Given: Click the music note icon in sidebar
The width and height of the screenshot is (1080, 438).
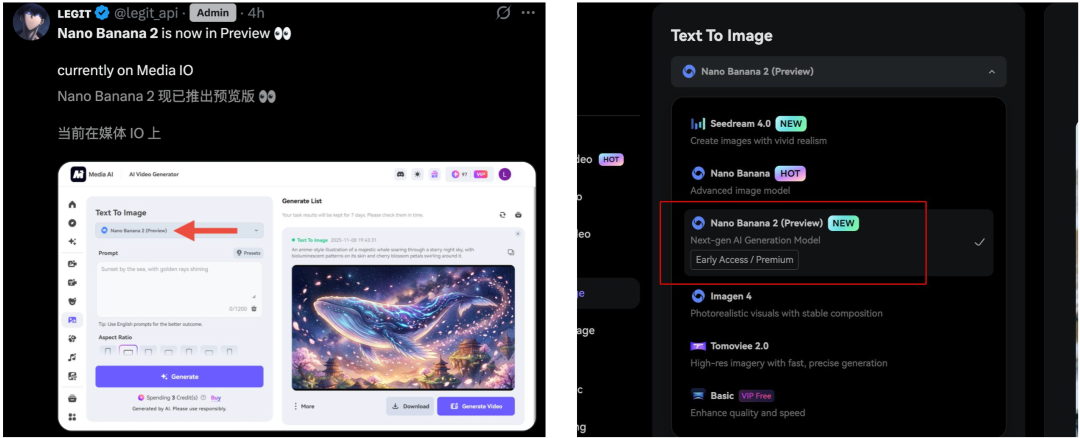Looking at the screenshot, I should tap(72, 357).
